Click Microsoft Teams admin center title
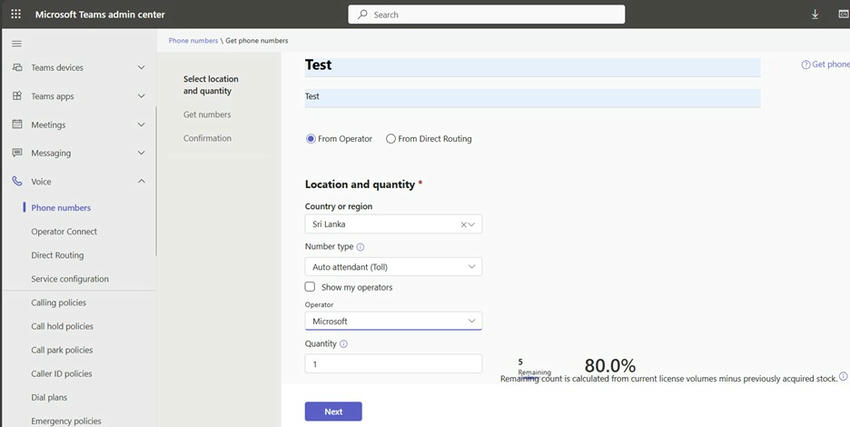This screenshot has width=850, height=427. 100,15
